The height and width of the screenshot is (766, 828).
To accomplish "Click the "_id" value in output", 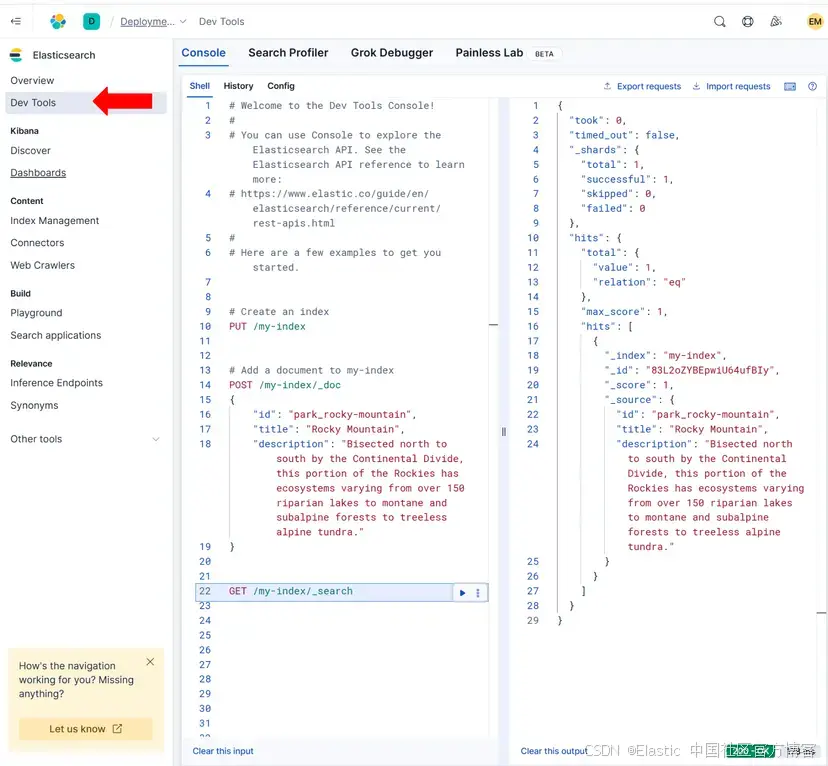I will click(712, 370).
